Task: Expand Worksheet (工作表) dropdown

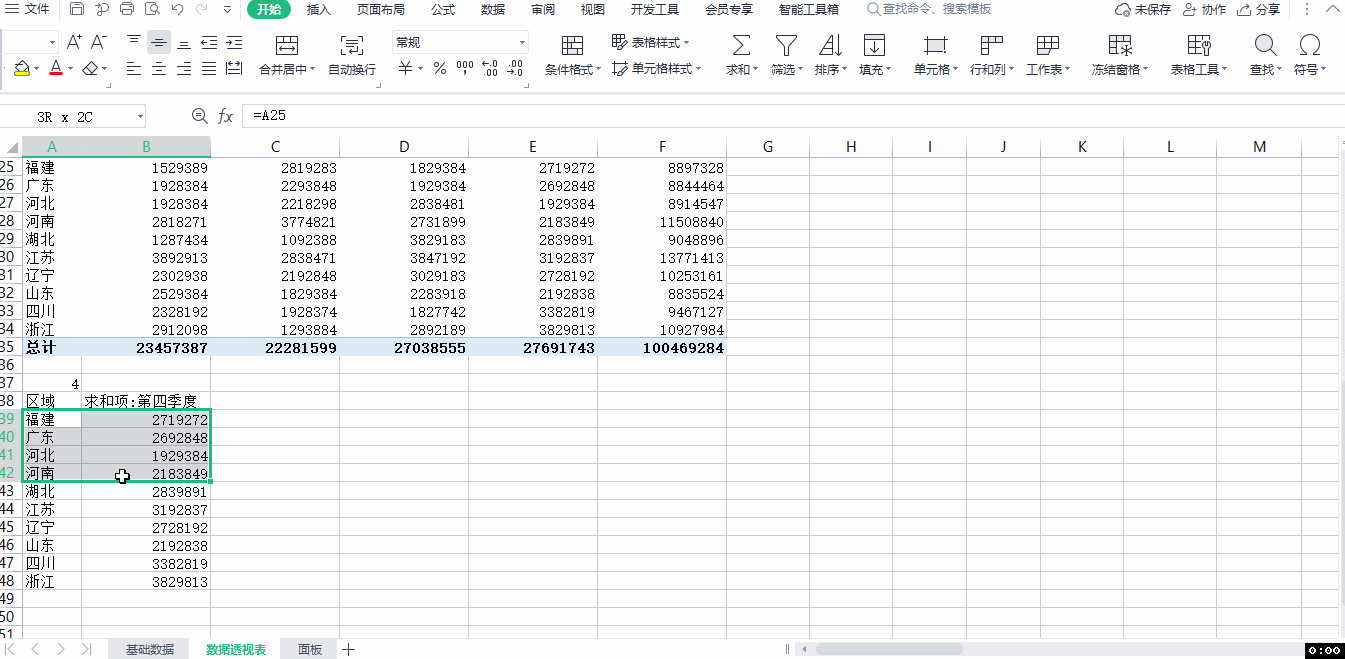Action: coord(1067,70)
